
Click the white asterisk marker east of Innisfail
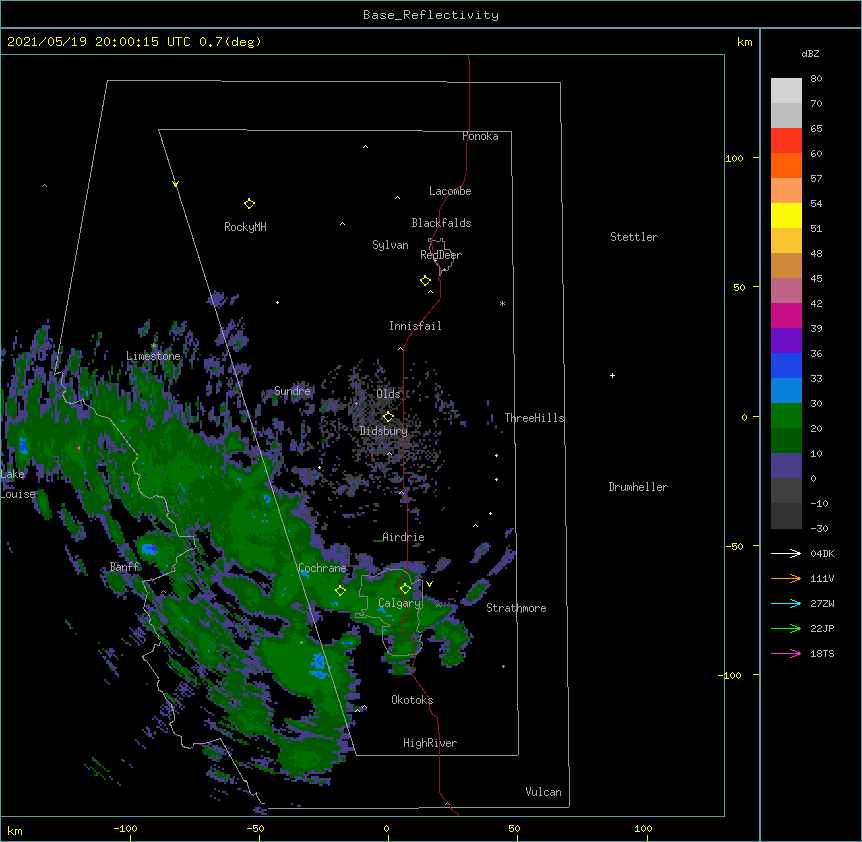[502, 303]
